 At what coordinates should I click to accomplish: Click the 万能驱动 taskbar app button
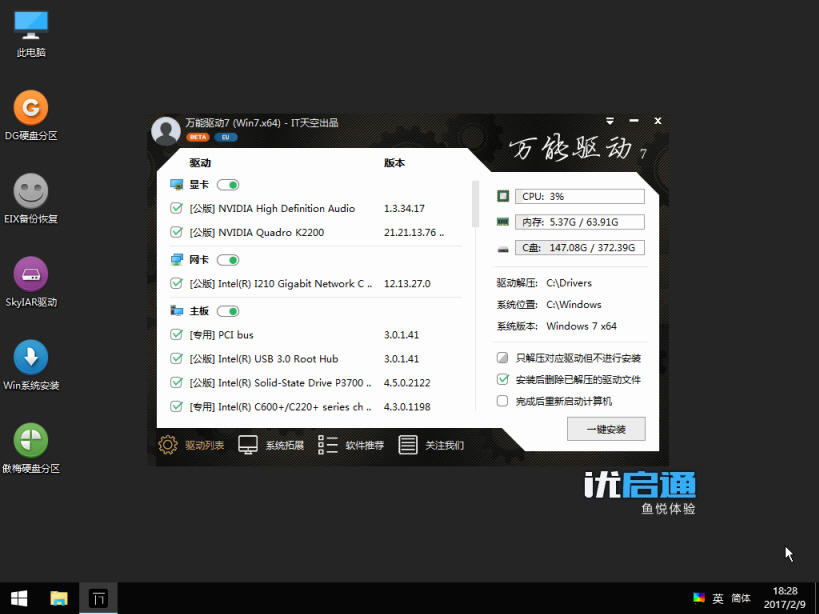(x=98, y=598)
